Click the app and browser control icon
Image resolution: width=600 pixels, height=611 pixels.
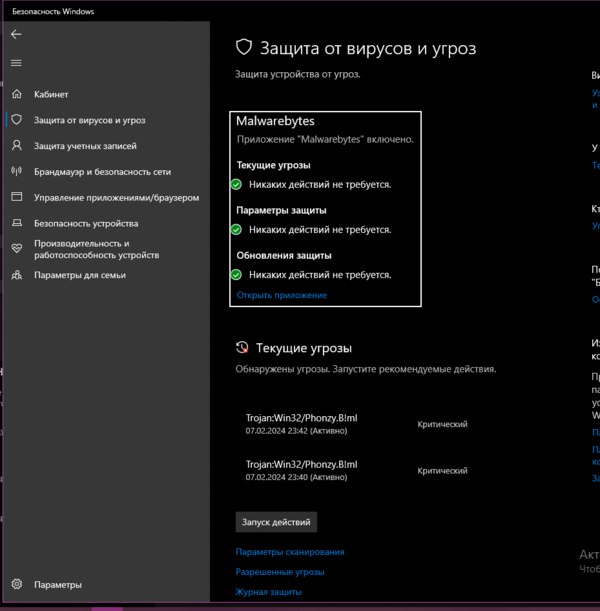pos(16,197)
